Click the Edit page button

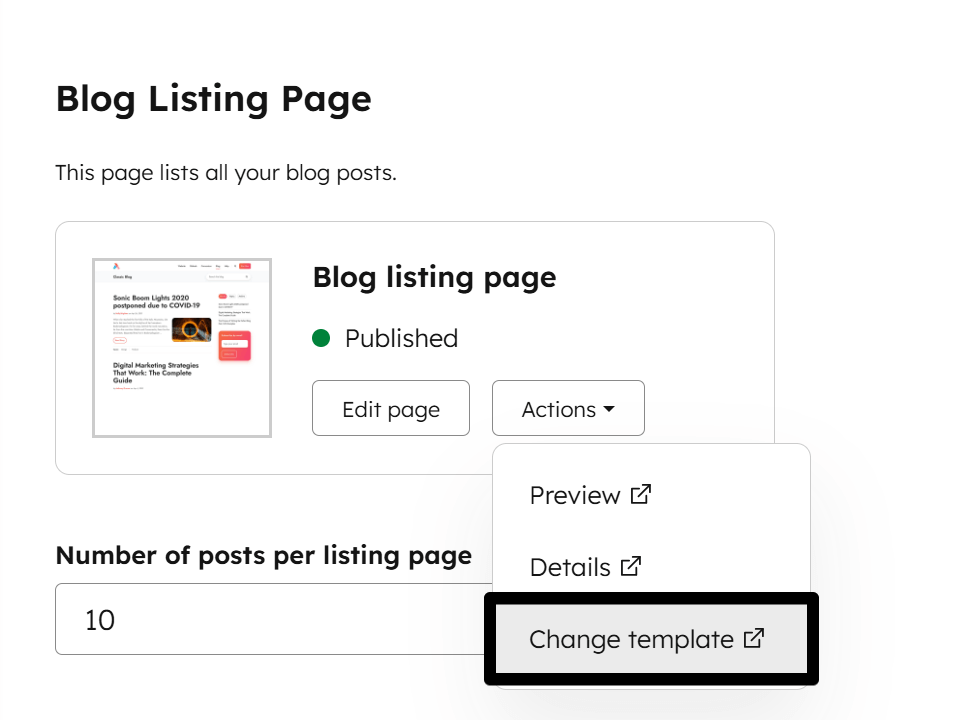pyautogui.click(x=390, y=408)
